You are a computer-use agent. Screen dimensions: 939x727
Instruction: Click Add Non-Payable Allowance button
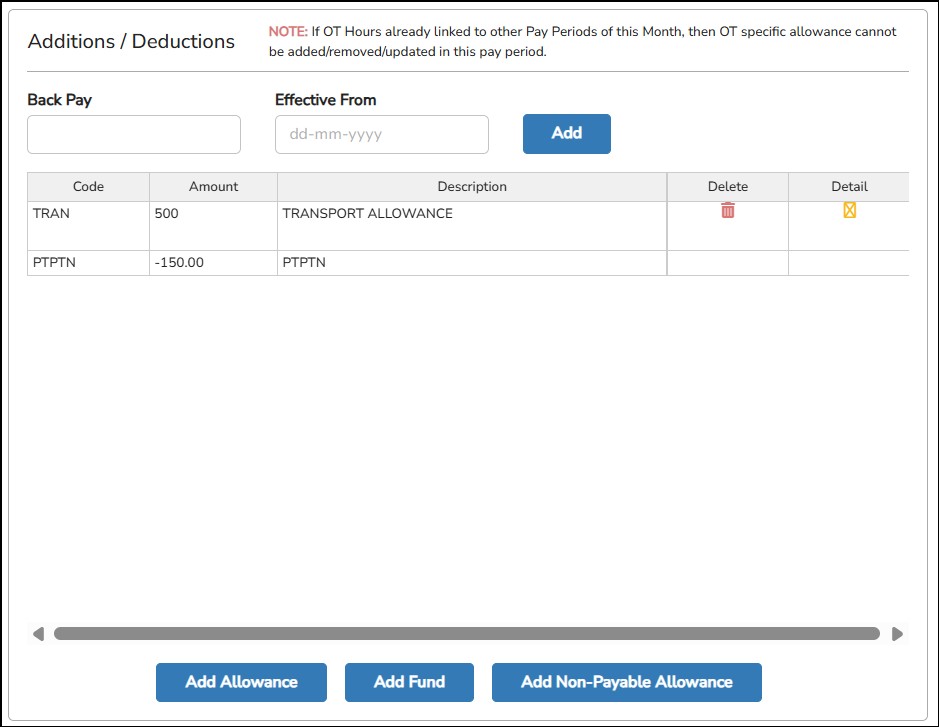626,682
